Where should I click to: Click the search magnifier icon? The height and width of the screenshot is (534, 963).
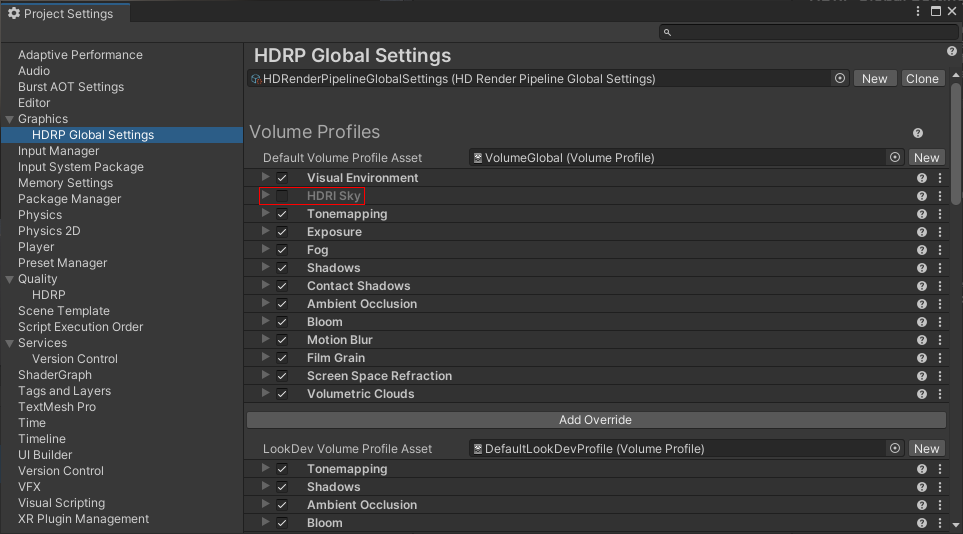click(667, 33)
